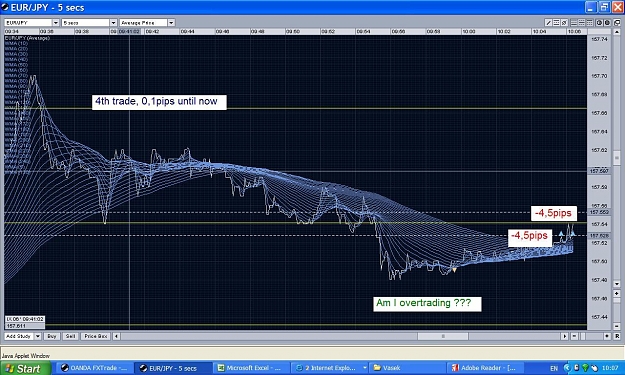Click the 'Am I overtrading ???' note

tap(427, 304)
